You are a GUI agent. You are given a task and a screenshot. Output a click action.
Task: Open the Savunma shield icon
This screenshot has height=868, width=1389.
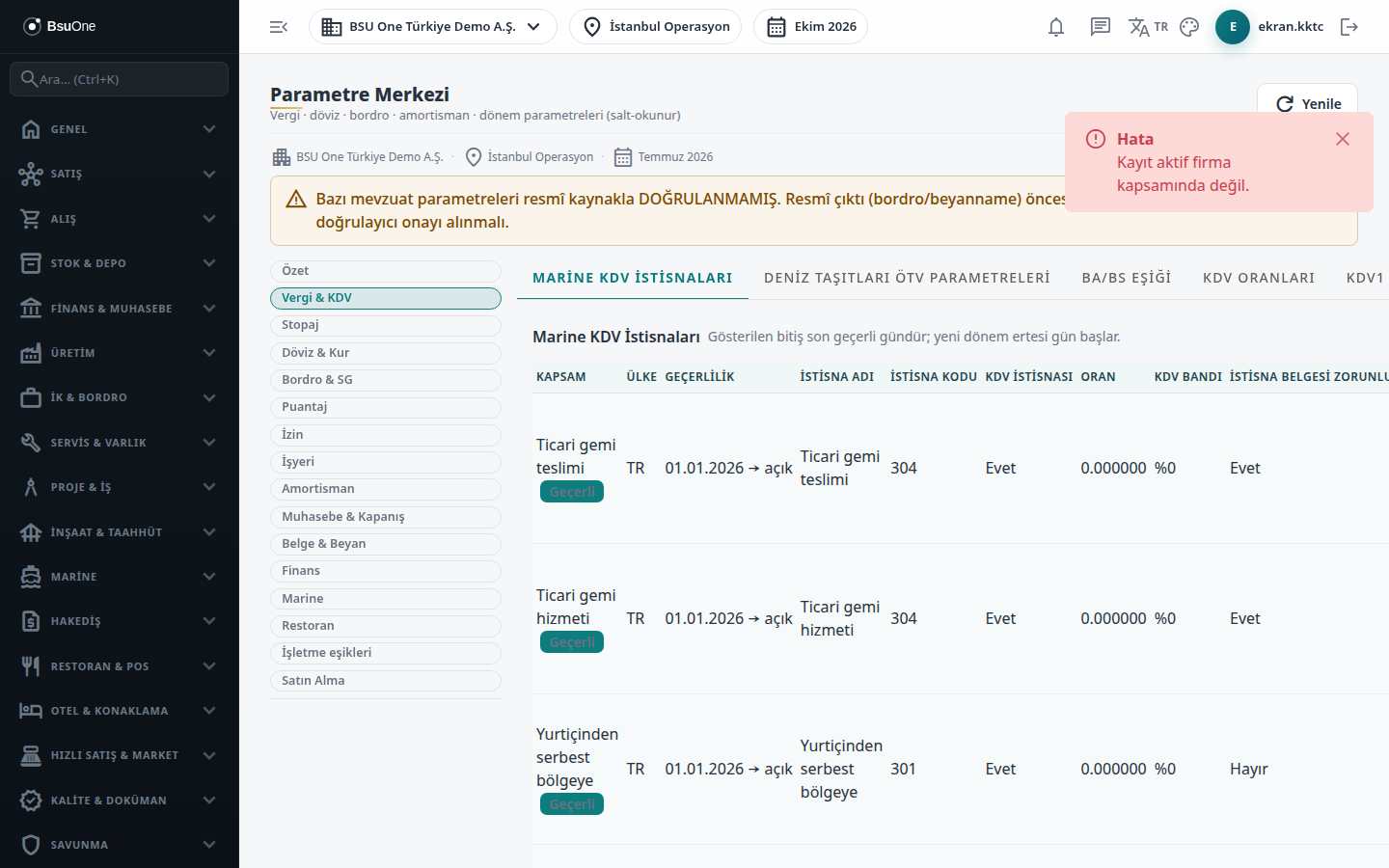tap(31, 845)
